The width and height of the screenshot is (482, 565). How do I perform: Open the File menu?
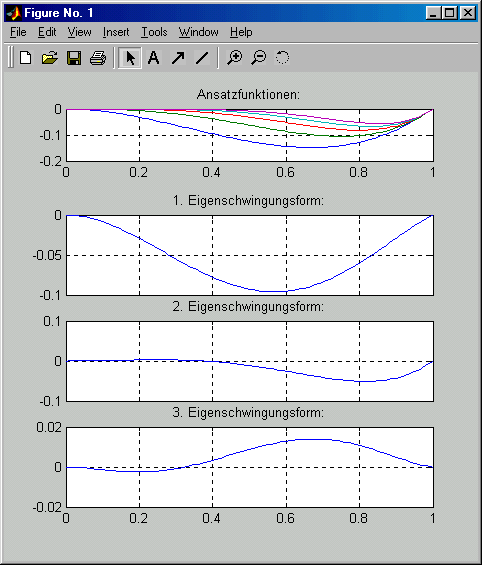[x=18, y=32]
